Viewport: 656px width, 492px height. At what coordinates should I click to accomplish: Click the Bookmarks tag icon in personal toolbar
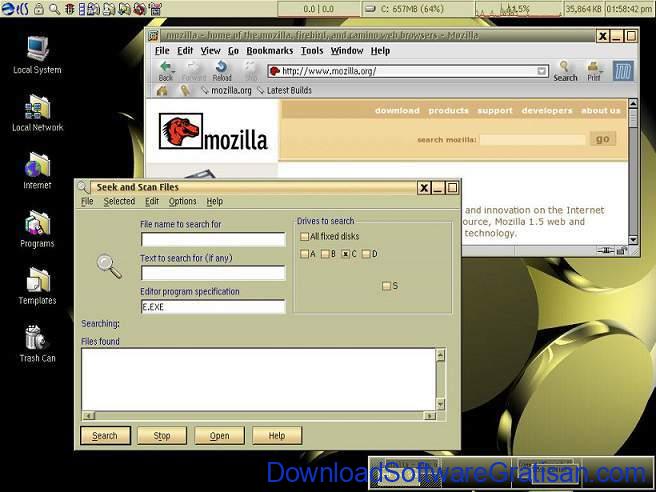[185, 90]
